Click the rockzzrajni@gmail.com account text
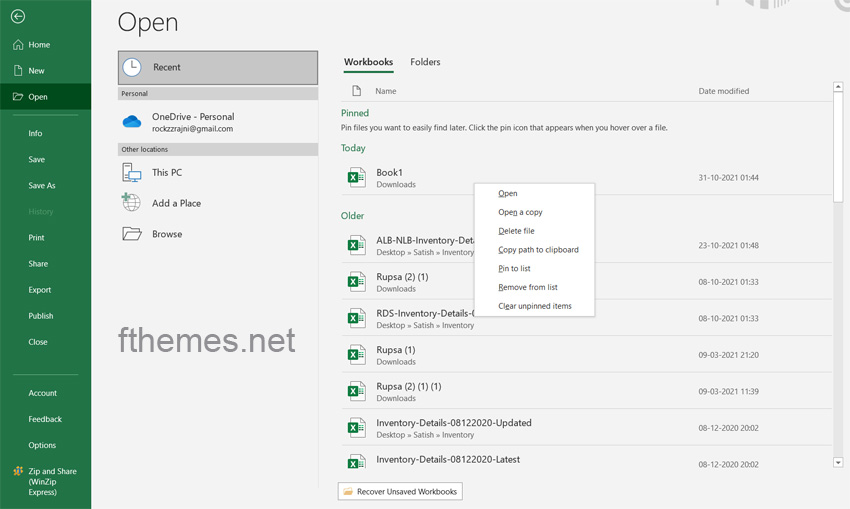Image resolution: width=850 pixels, height=509 pixels. click(x=192, y=129)
